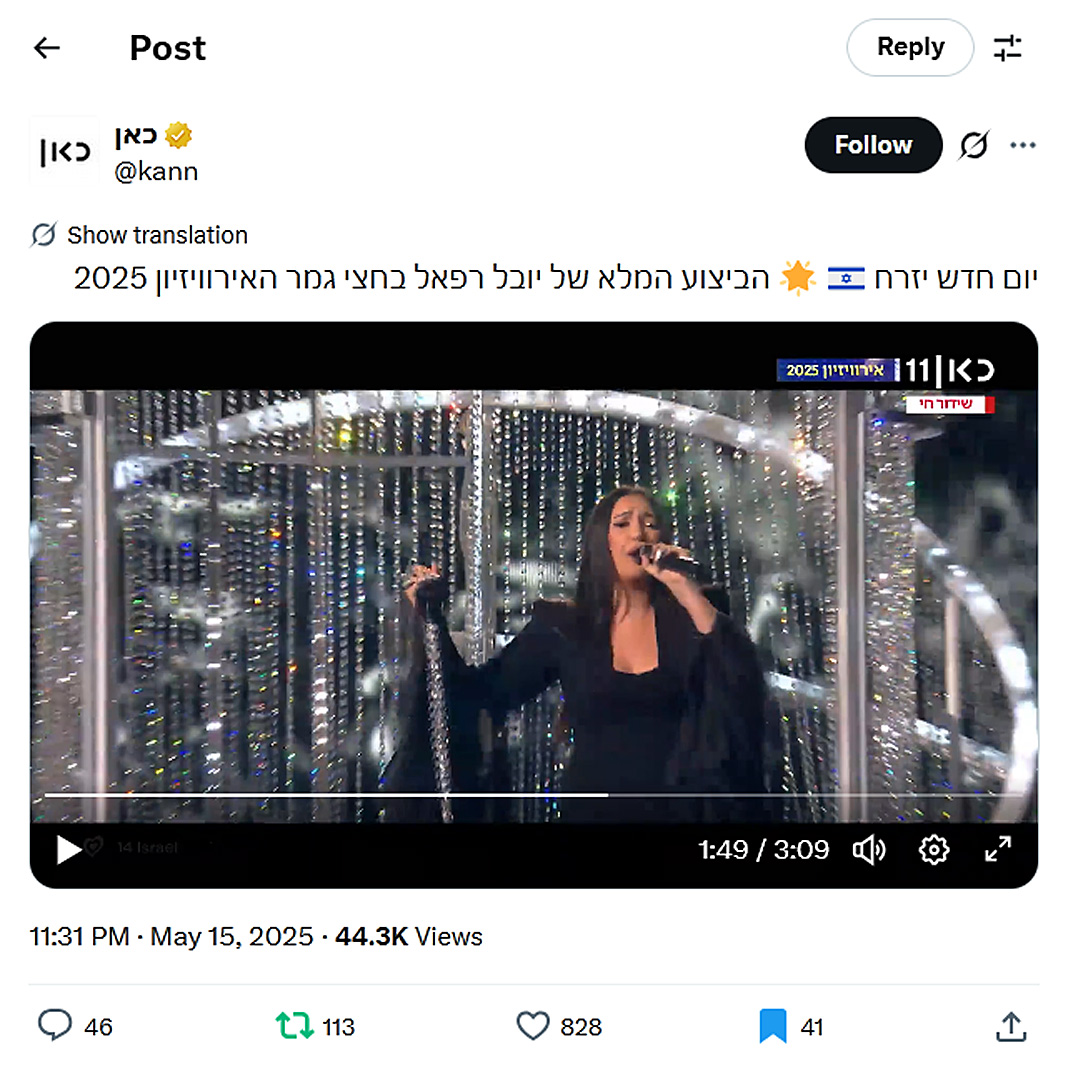1068x1067 pixels.
Task: Go back using the left arrow
Action: tap(47, 48)
